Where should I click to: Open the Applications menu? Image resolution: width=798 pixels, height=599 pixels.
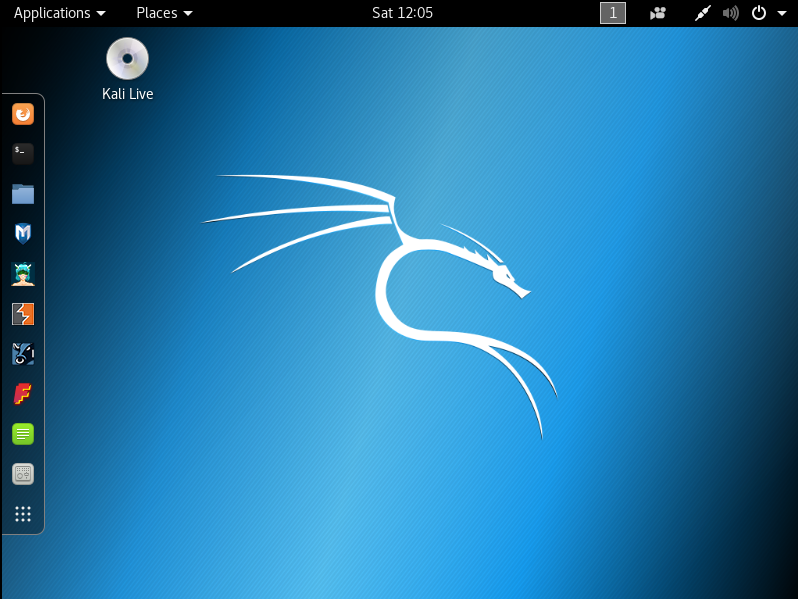(x=60, y=13)
